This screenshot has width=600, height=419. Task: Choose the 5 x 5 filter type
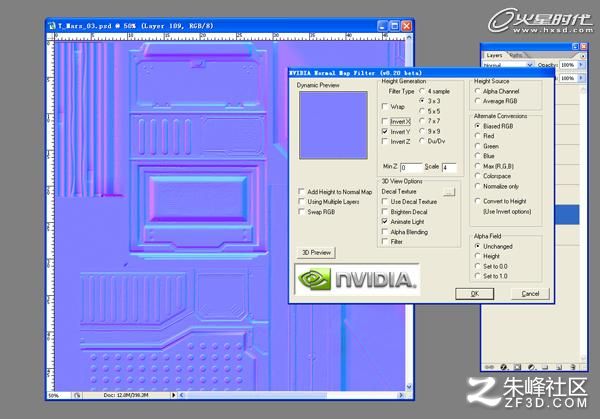click(x=422, y=111)
